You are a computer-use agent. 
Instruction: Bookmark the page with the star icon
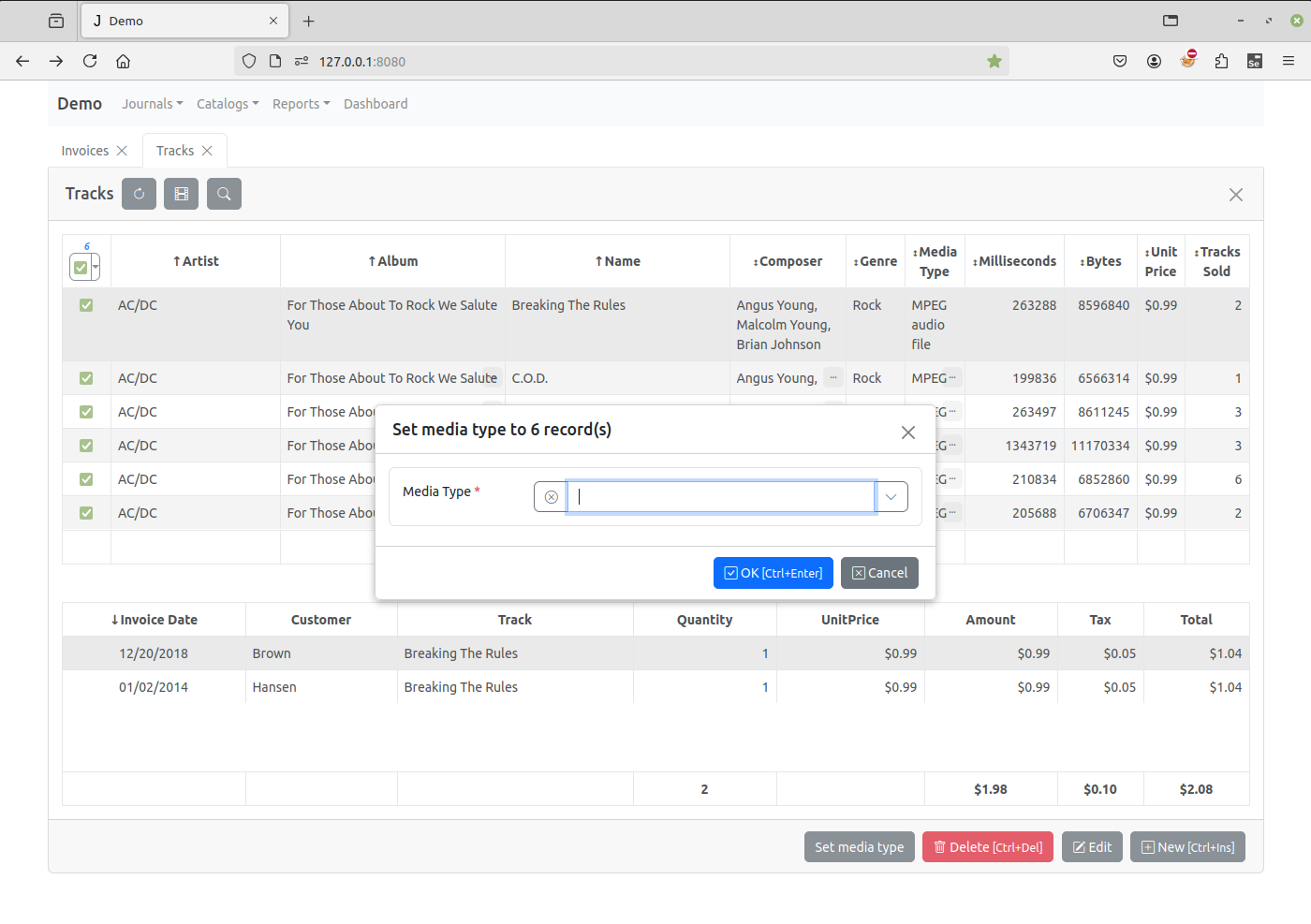[994, 62]
